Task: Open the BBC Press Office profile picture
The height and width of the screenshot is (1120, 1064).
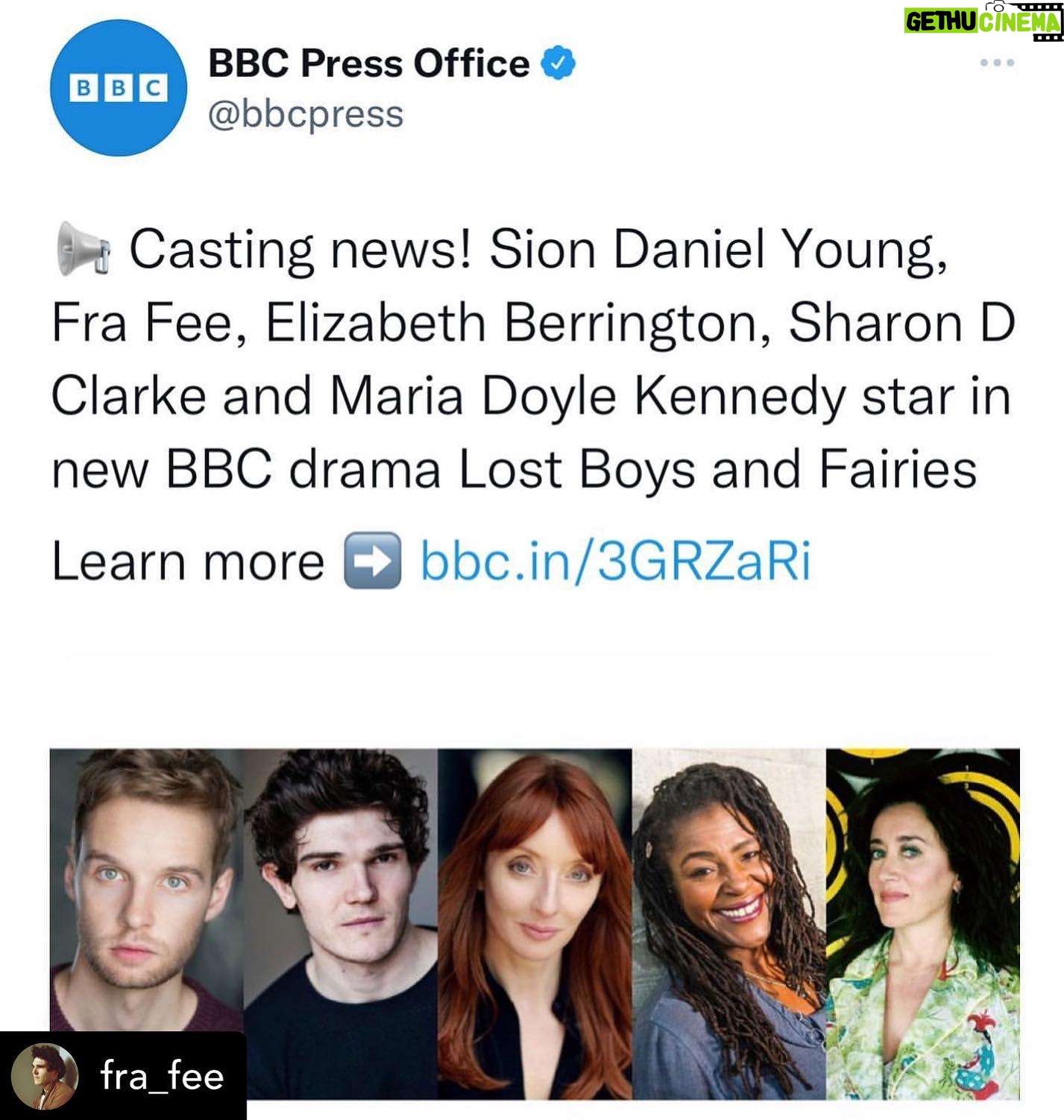Action: 118,88
